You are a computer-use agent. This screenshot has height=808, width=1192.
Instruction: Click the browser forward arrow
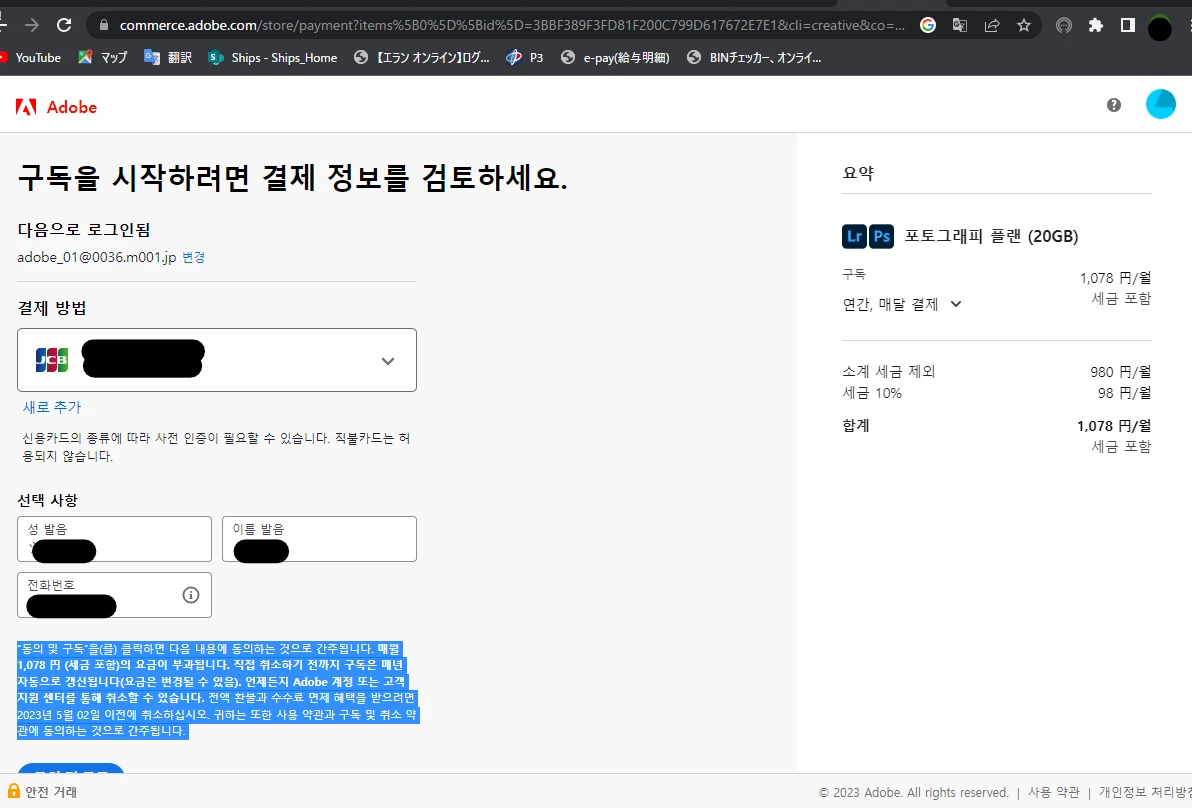point(32,25)
